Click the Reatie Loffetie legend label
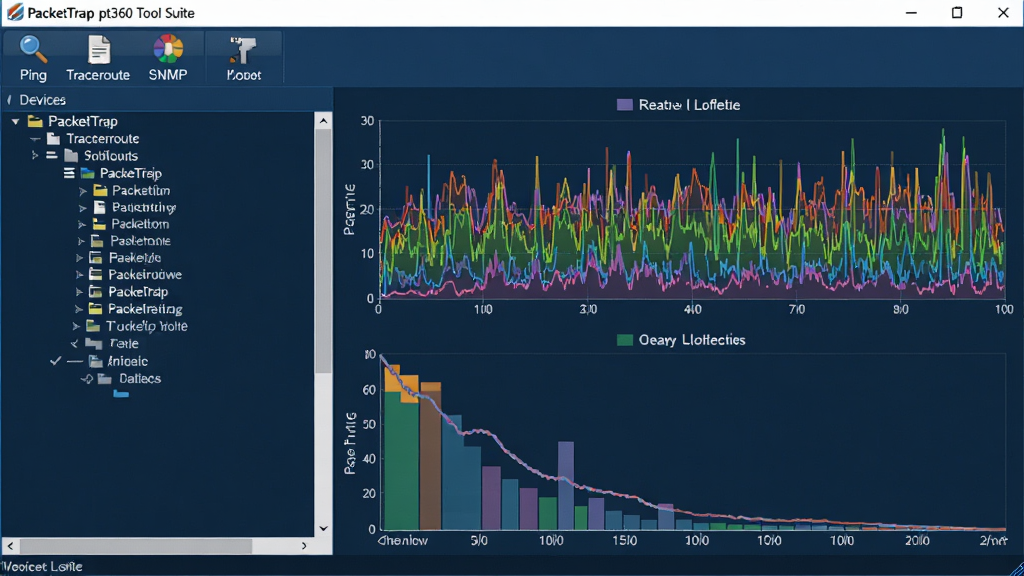1024x576 pixels. click(689, 104)
